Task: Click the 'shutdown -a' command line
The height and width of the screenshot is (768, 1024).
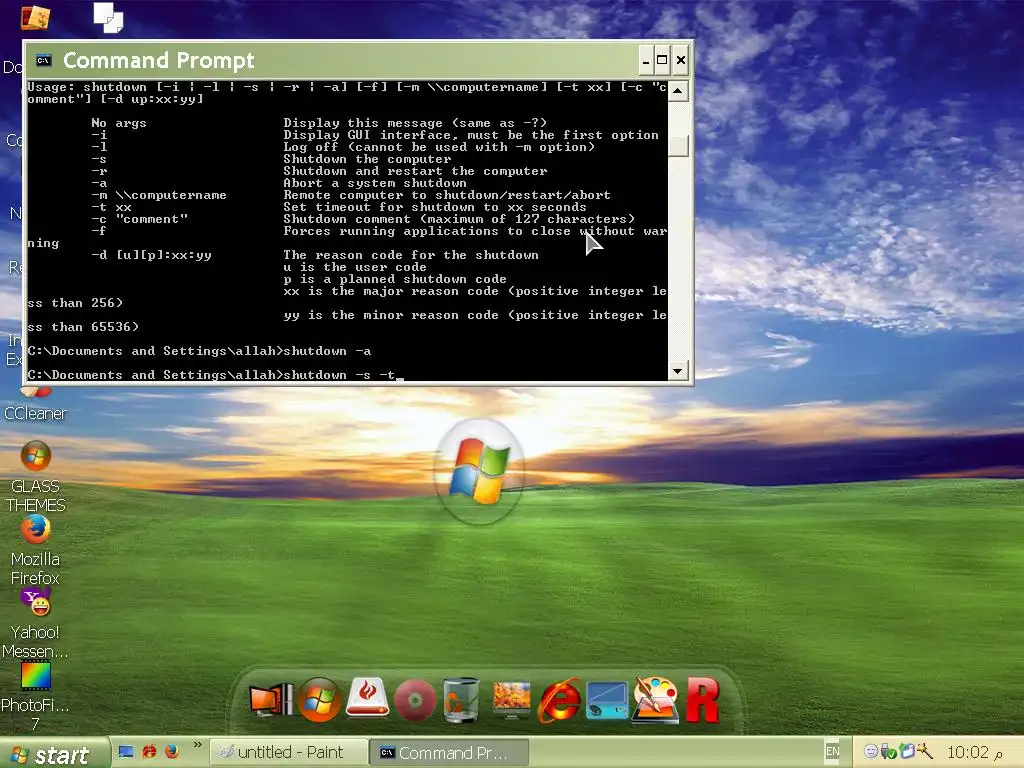Action: pos(199,351)
